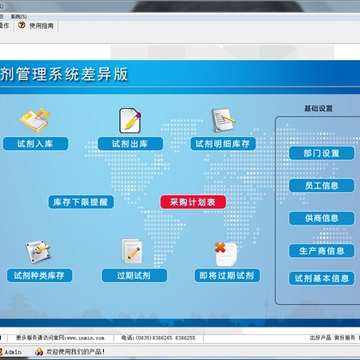Click the 试剂出库 pencil document icon
Image resolution: width=360 pixels, height=360 pixels.
130,121
